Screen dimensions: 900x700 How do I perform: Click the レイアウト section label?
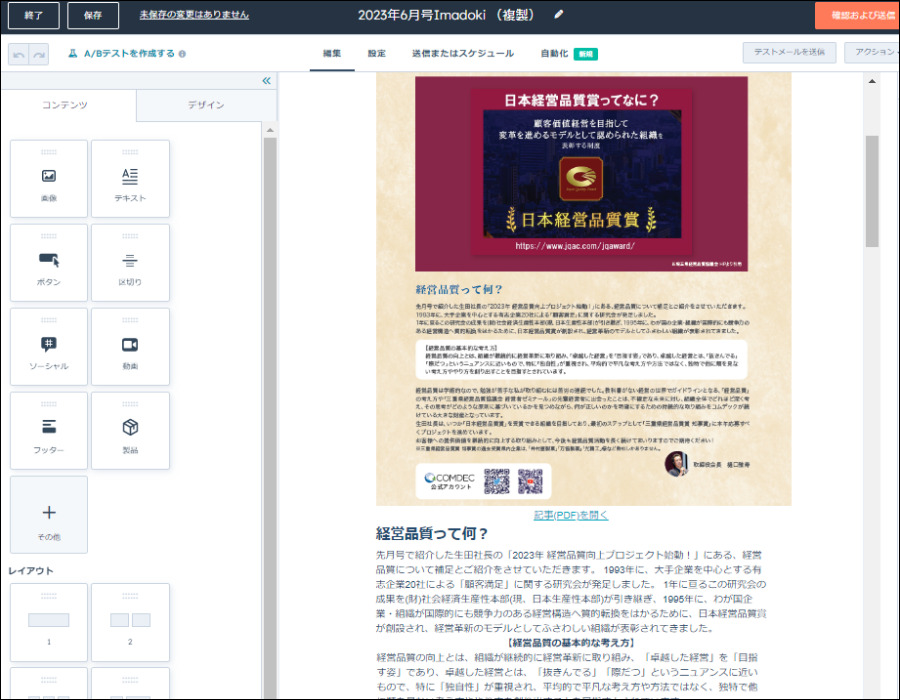click(31, 571)
